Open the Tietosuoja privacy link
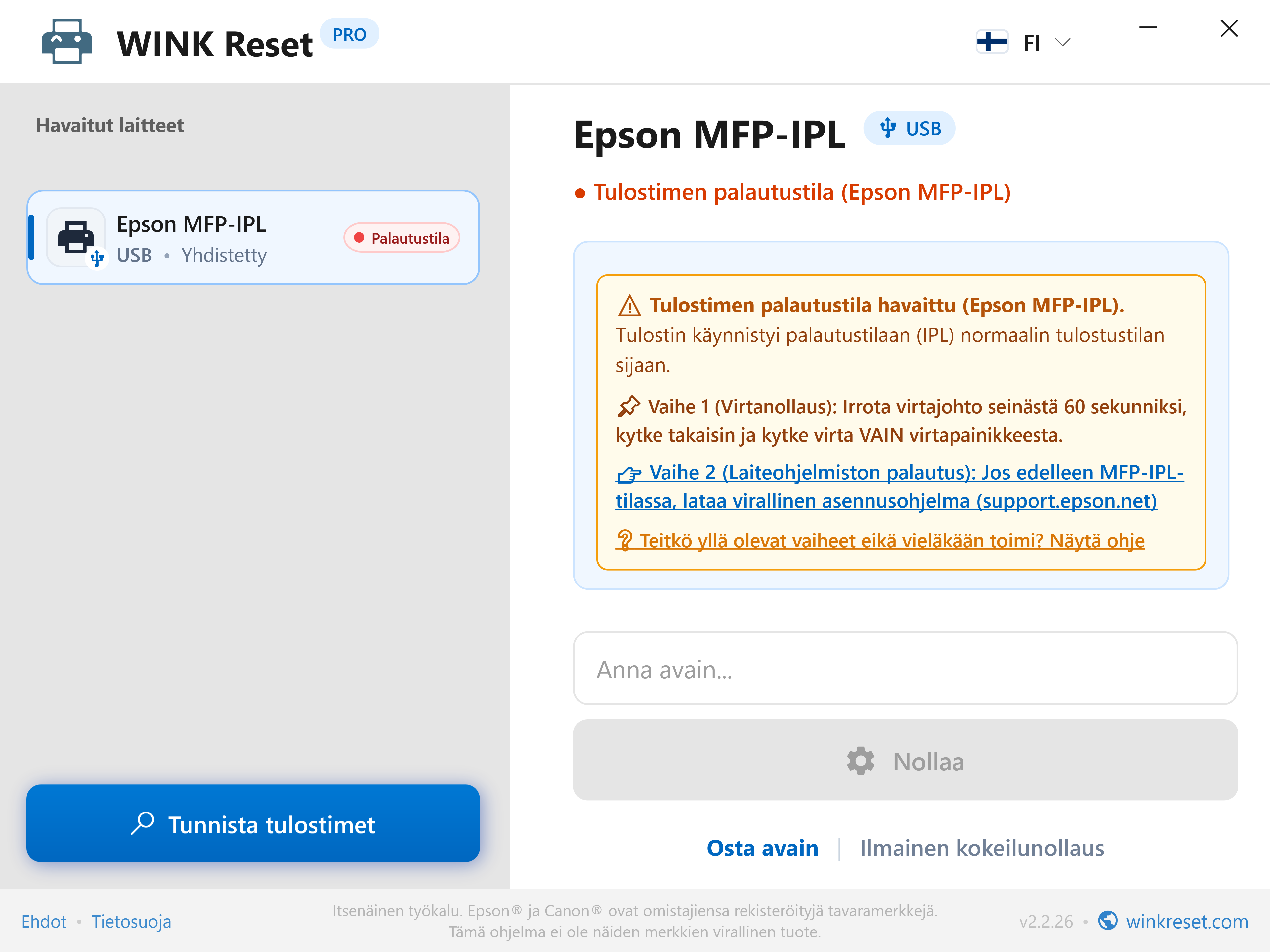Image resolution: width=1270 pixels, height=952 pixels. [x=132, y=922]
